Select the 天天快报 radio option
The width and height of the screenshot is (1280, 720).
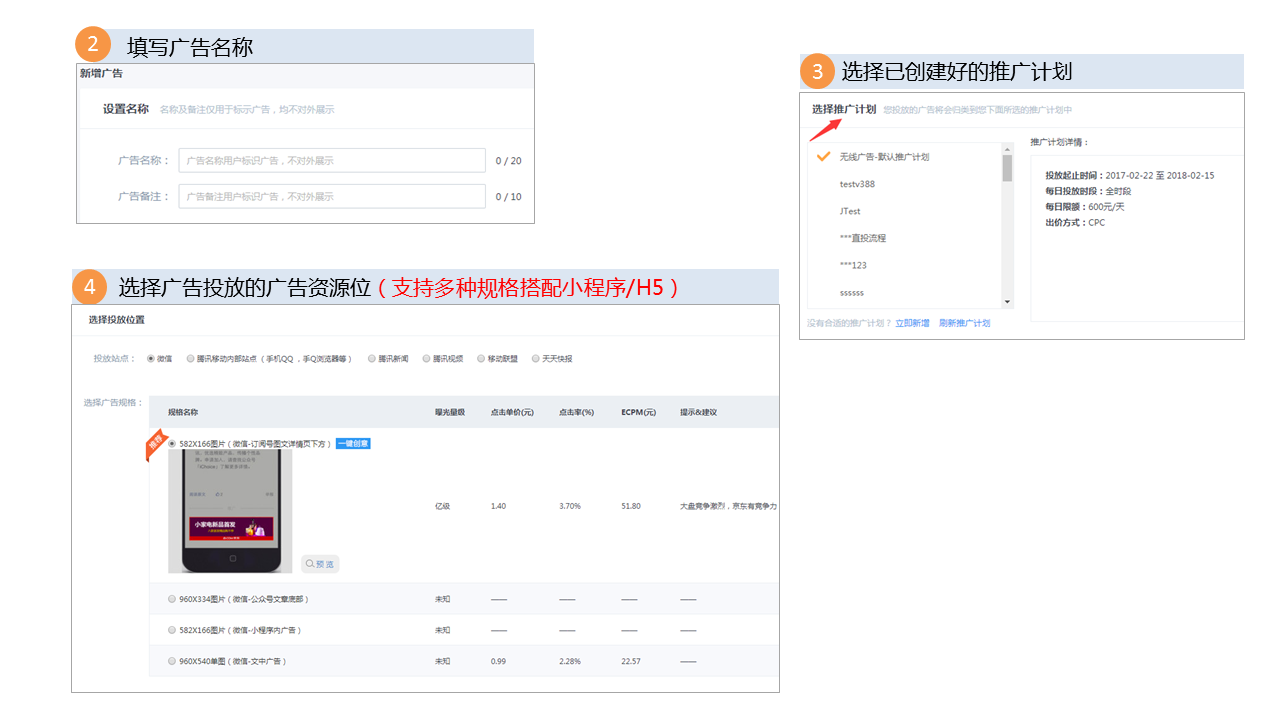click(x=536, y=358)
